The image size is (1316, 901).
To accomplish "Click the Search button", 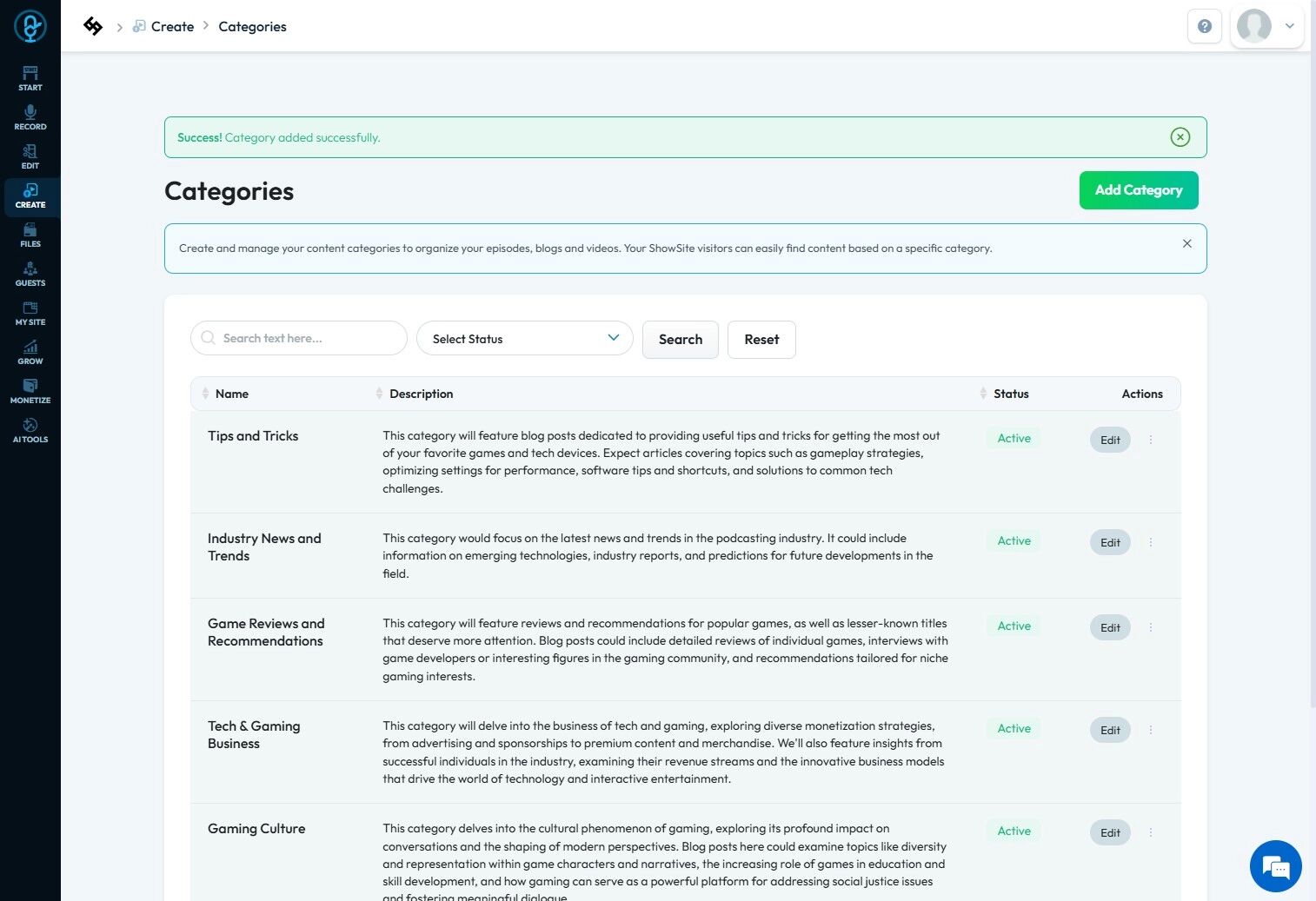I will tap(681, 340).
